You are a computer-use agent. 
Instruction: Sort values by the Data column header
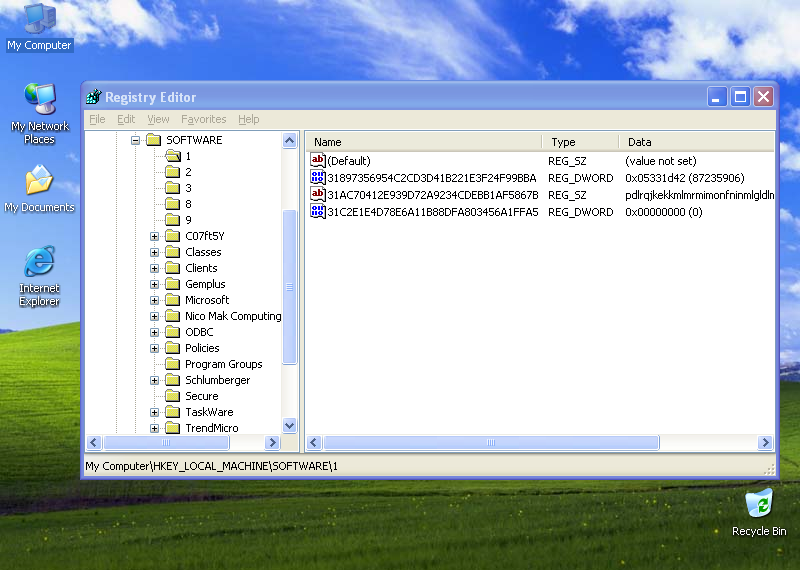coord(696,142)
